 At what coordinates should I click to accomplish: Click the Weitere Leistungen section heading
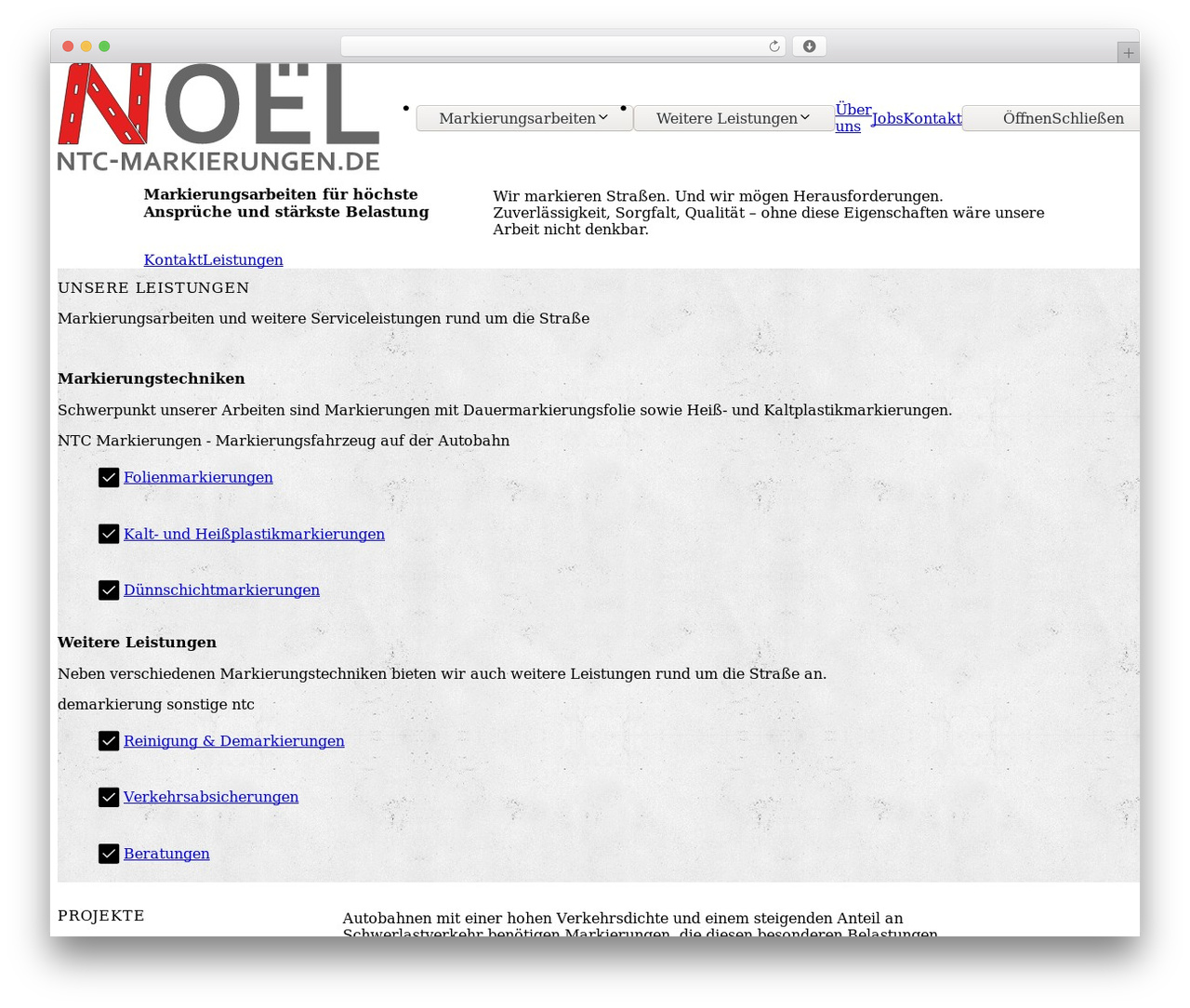click(x=137, y=643)
